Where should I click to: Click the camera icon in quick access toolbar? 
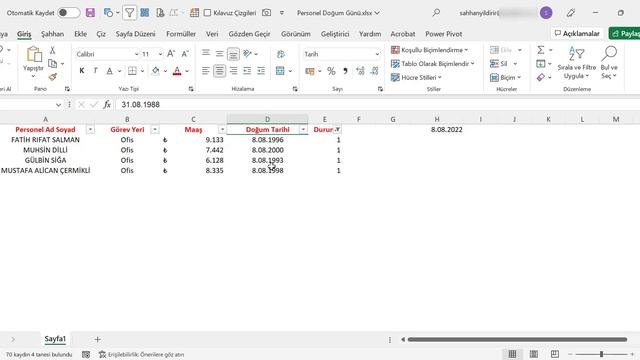pyautogui.click(x=267, y=13)
